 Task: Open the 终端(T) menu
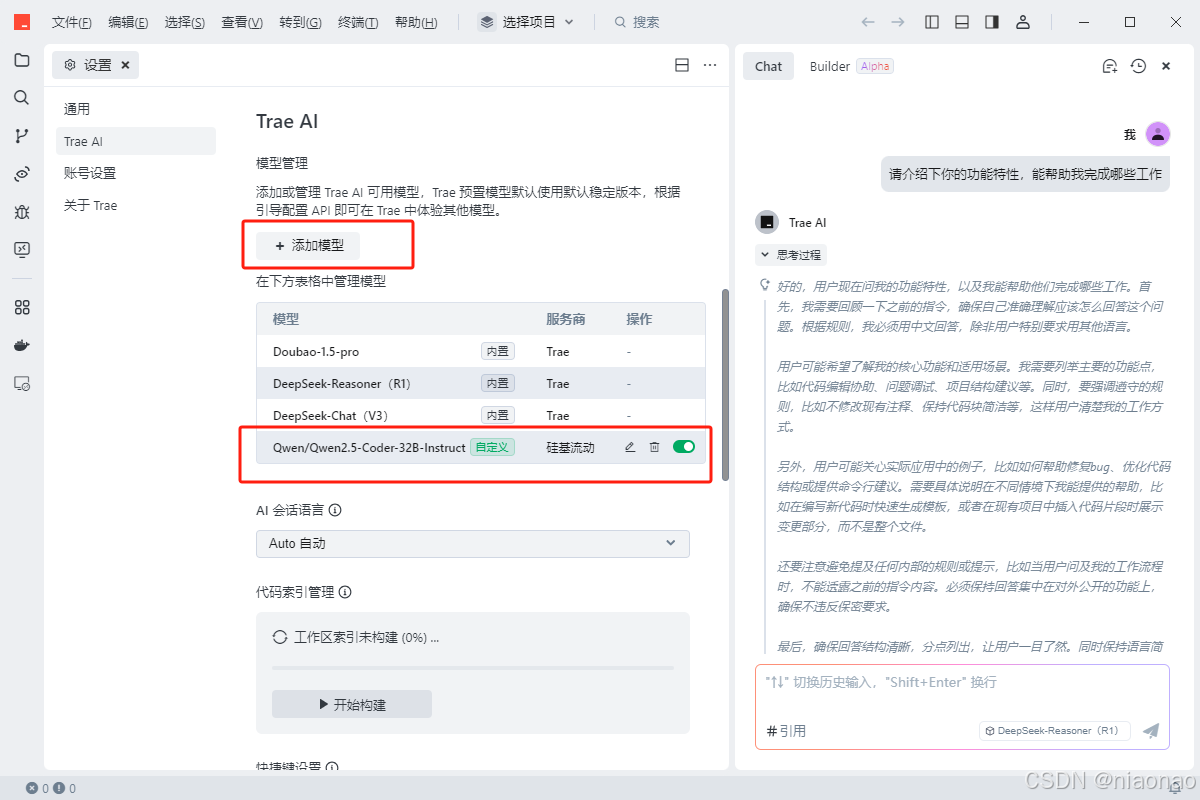[358, 22]
